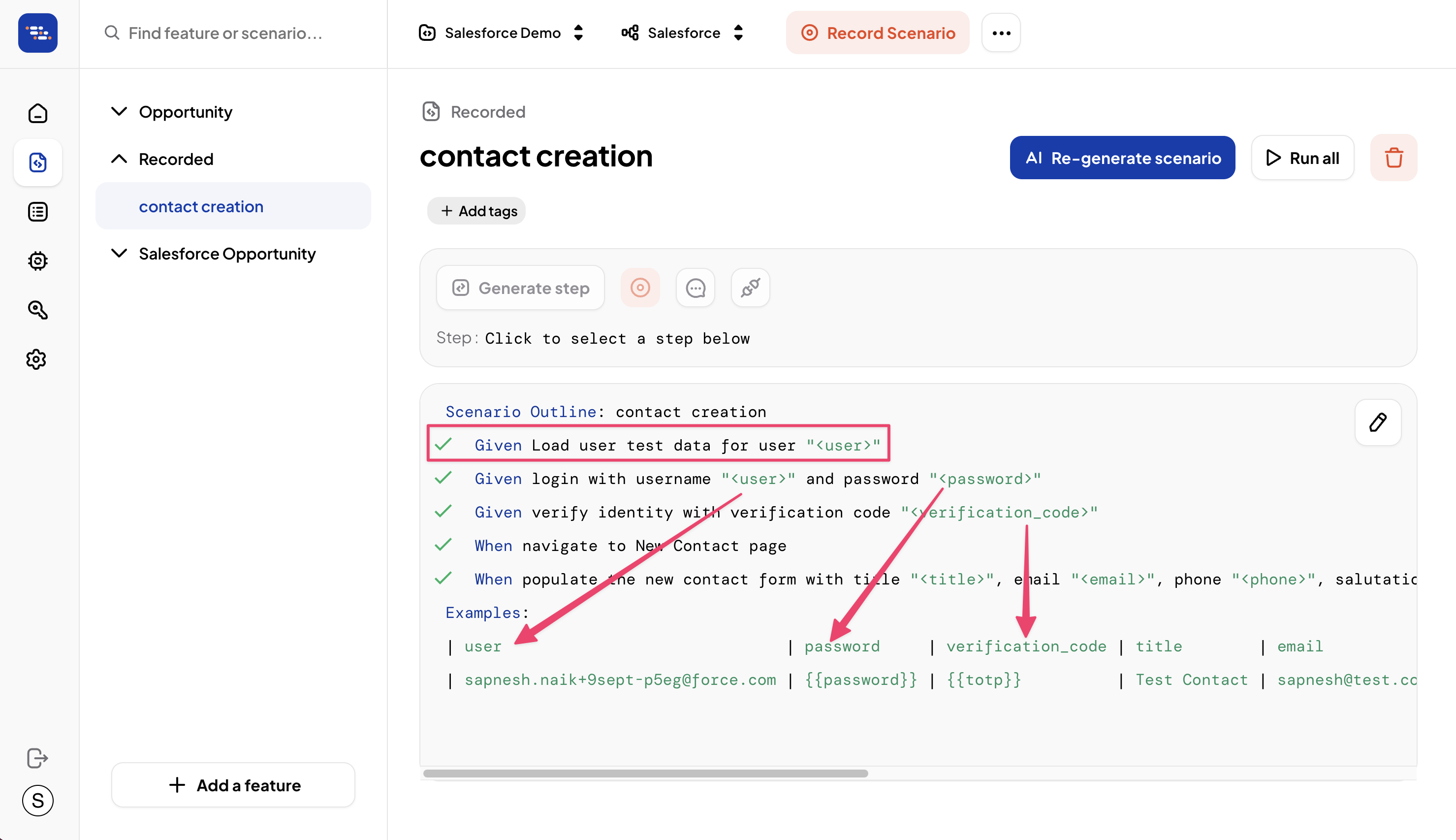This screenshot has height=840, width=1456.
Task: Click the Salesforce Demo dropdown
Action: click(x=499, y=32)
